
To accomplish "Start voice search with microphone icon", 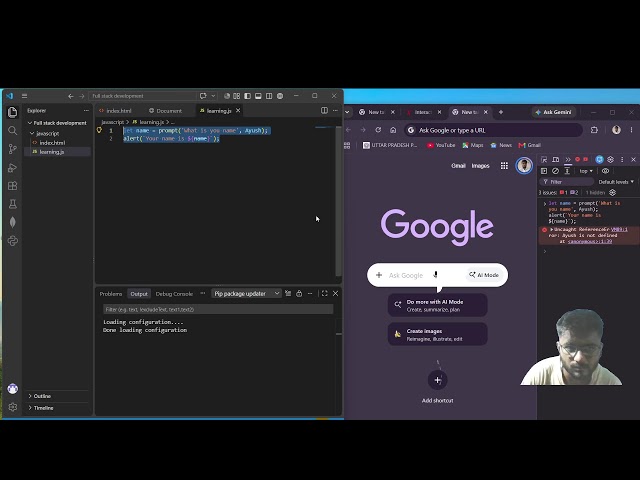I will 436,275.
